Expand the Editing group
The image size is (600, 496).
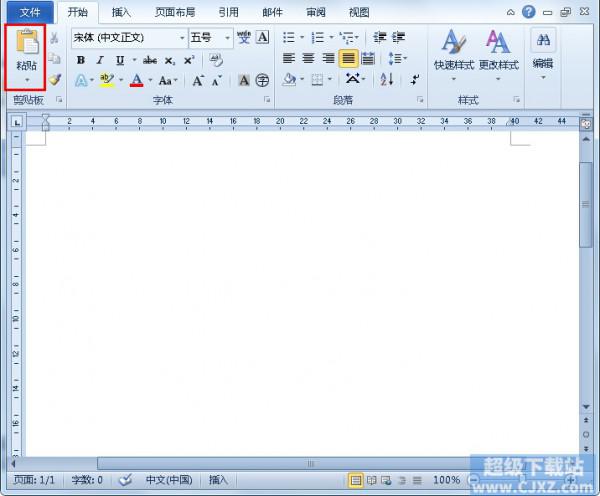543,54
